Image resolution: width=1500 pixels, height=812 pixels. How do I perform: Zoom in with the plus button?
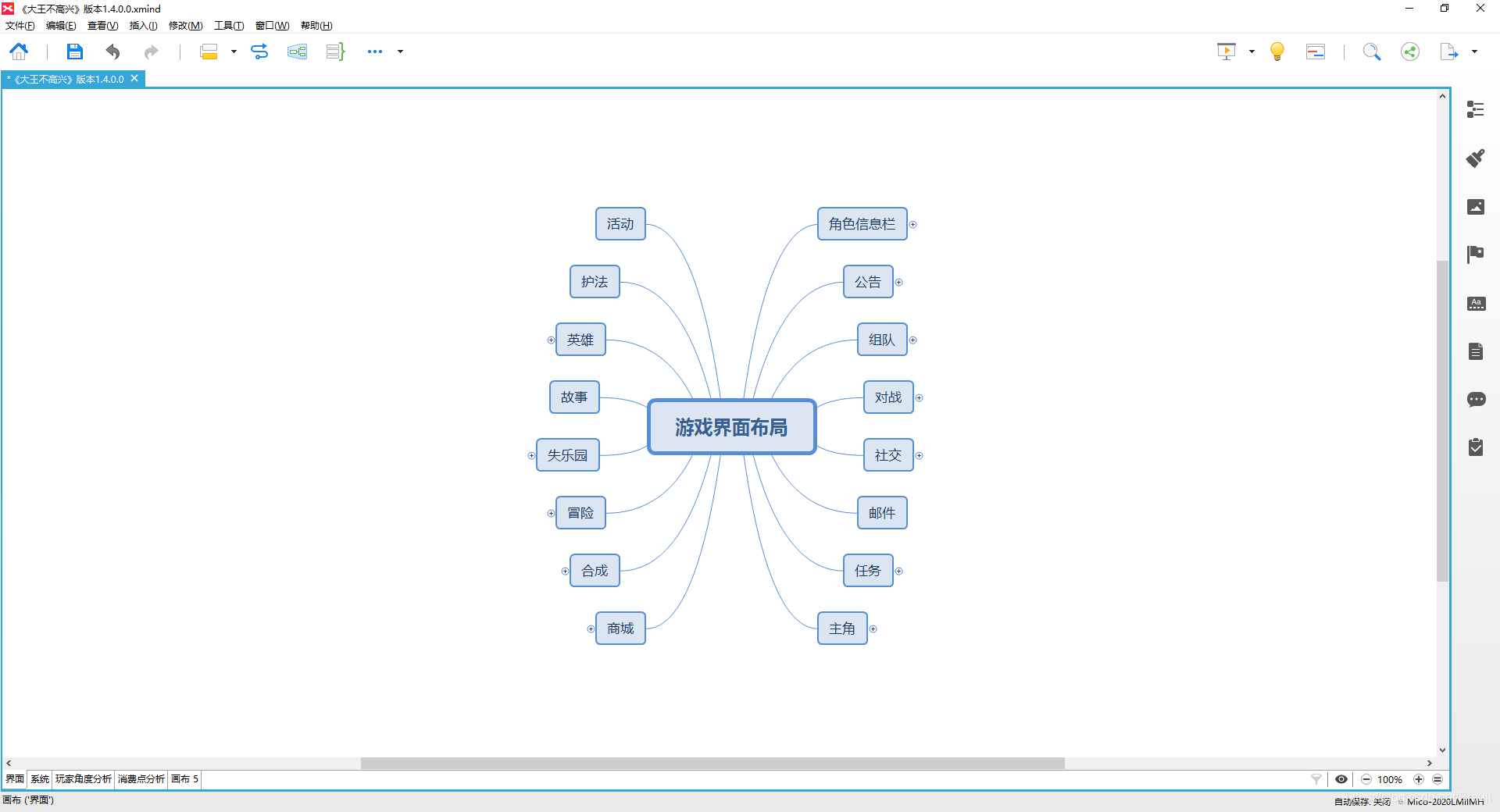[x=1419, y=779]
